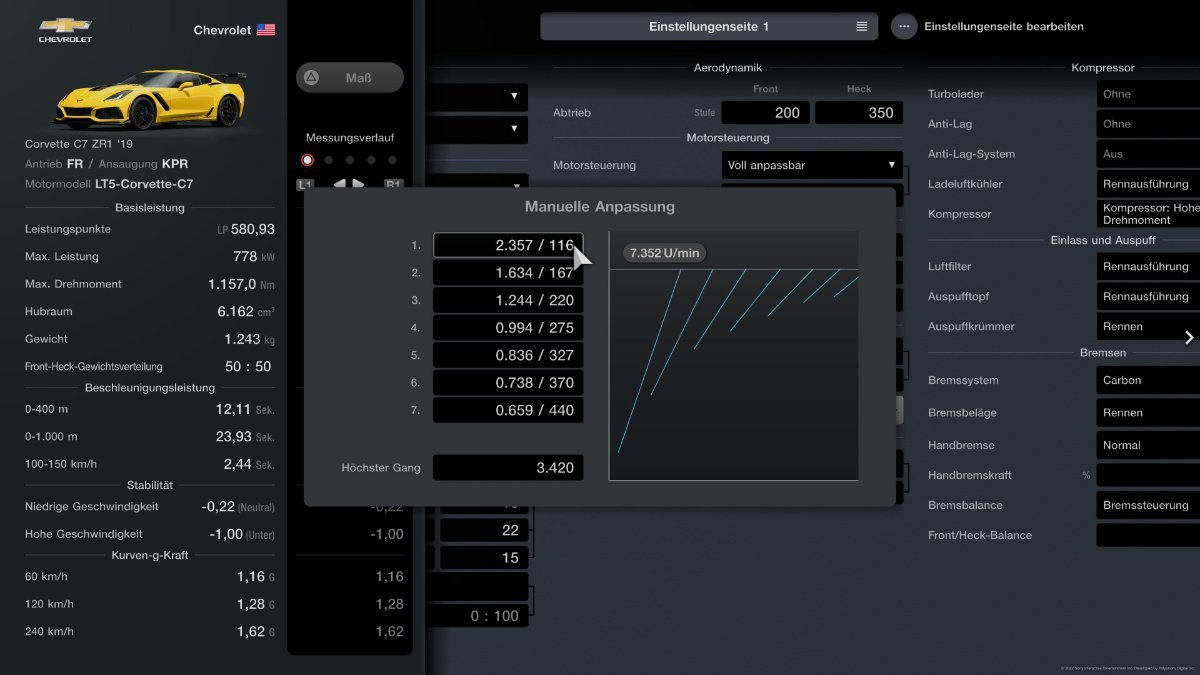The image size is (1200, 675).
Task: Select the 3rd gear field 1.244 / 220
Action: [x=508, y=300]
